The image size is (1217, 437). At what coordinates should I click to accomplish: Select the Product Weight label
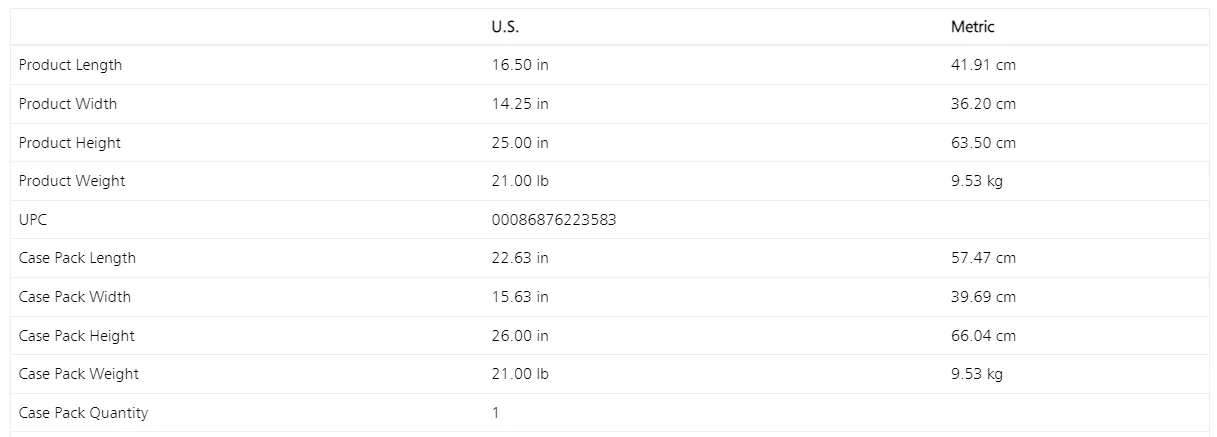click(72, 181)
